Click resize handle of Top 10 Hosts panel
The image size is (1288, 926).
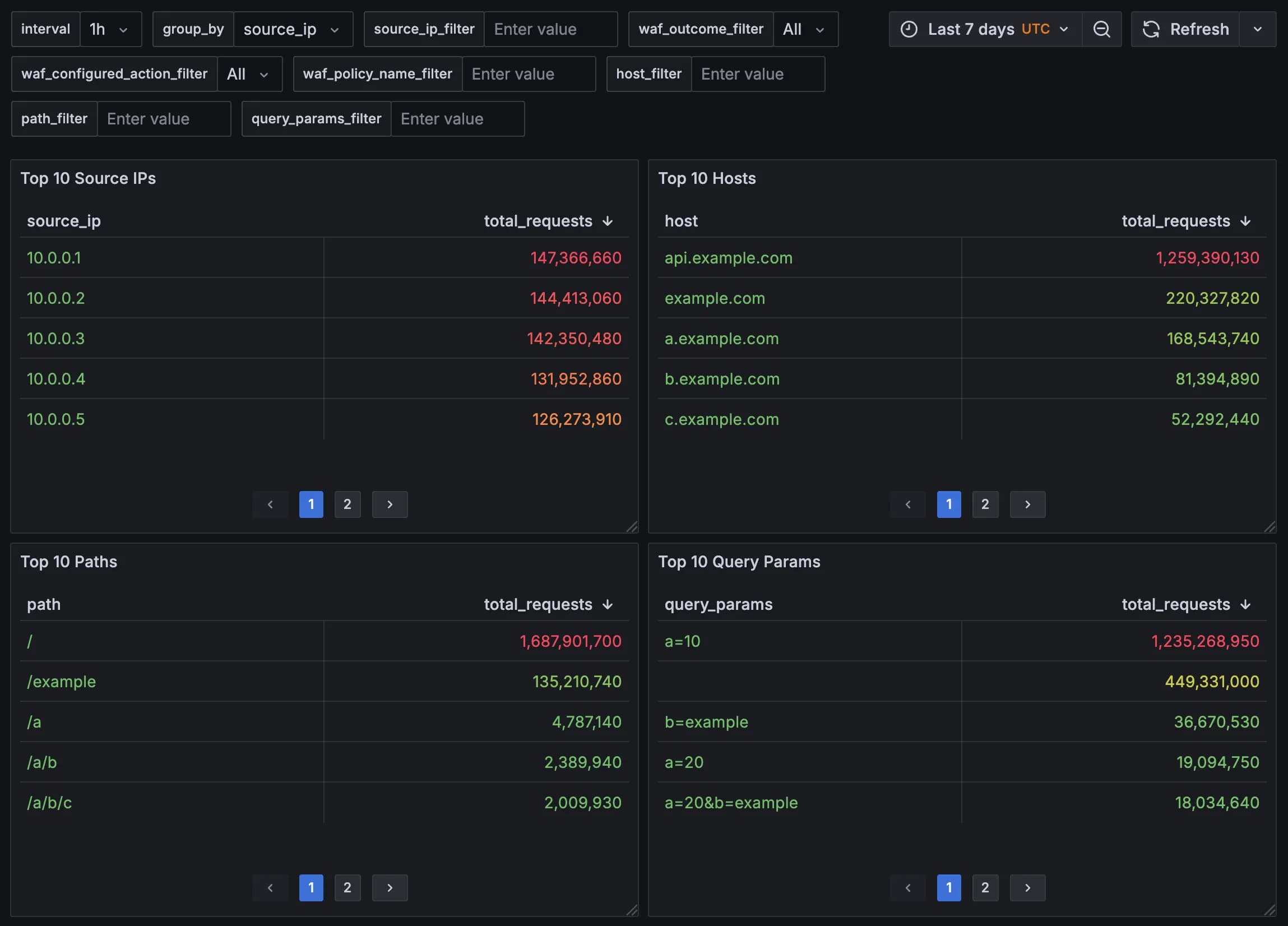(1270, 527)
